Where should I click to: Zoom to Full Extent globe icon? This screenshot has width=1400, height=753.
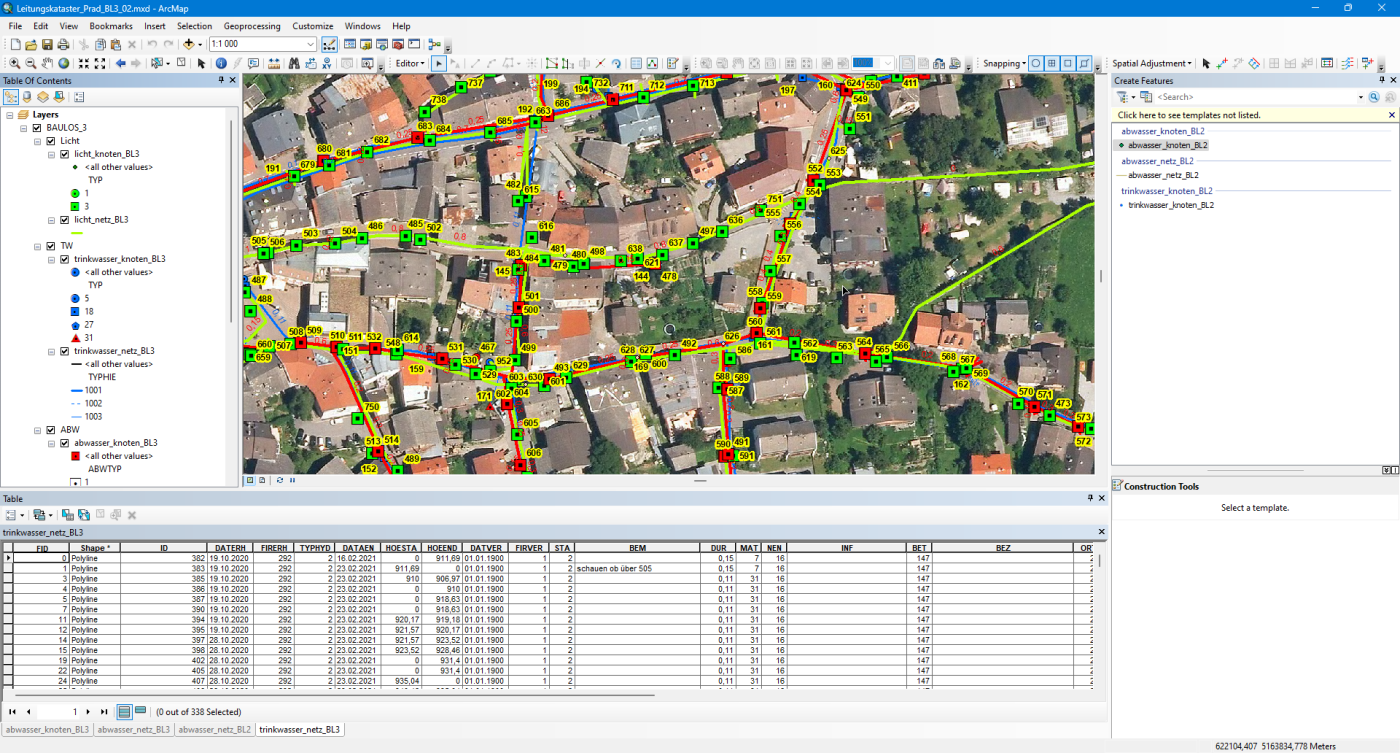pos(64,63)
